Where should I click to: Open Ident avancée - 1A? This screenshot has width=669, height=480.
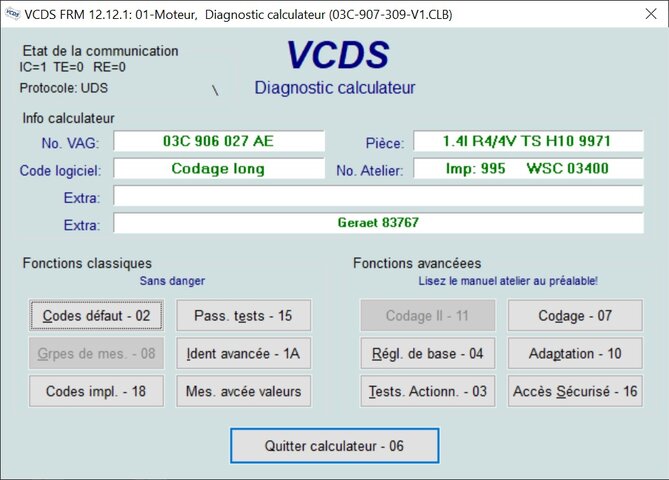coord(244,353)
